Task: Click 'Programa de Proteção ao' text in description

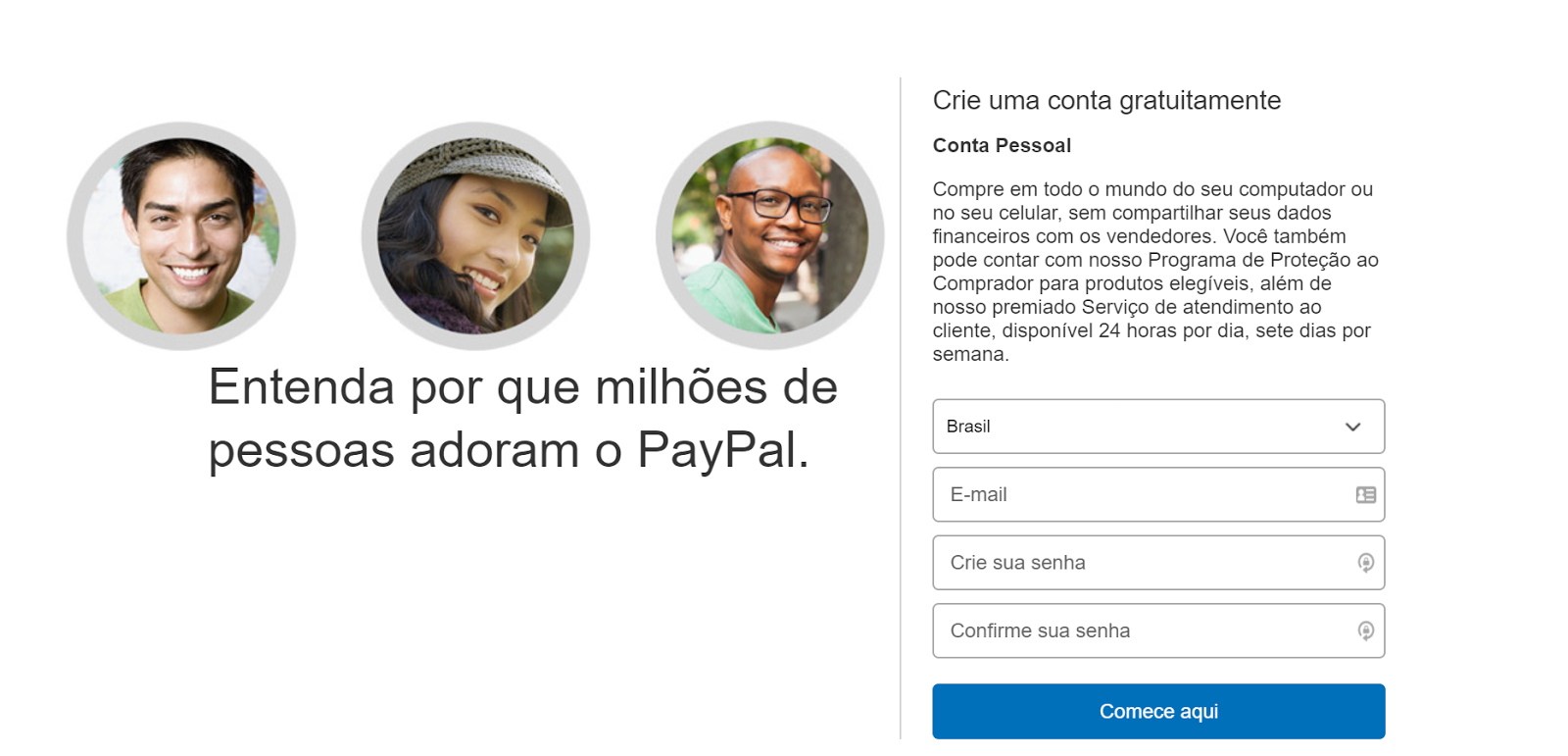Action: 1263,260
